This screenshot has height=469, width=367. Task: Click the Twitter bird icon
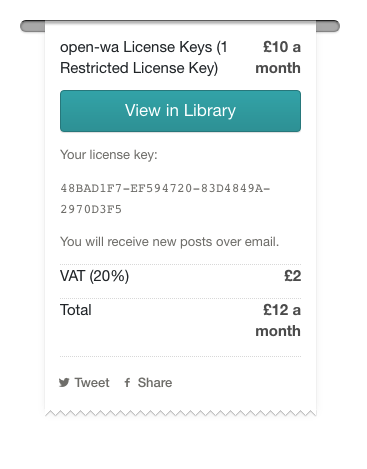64,382
